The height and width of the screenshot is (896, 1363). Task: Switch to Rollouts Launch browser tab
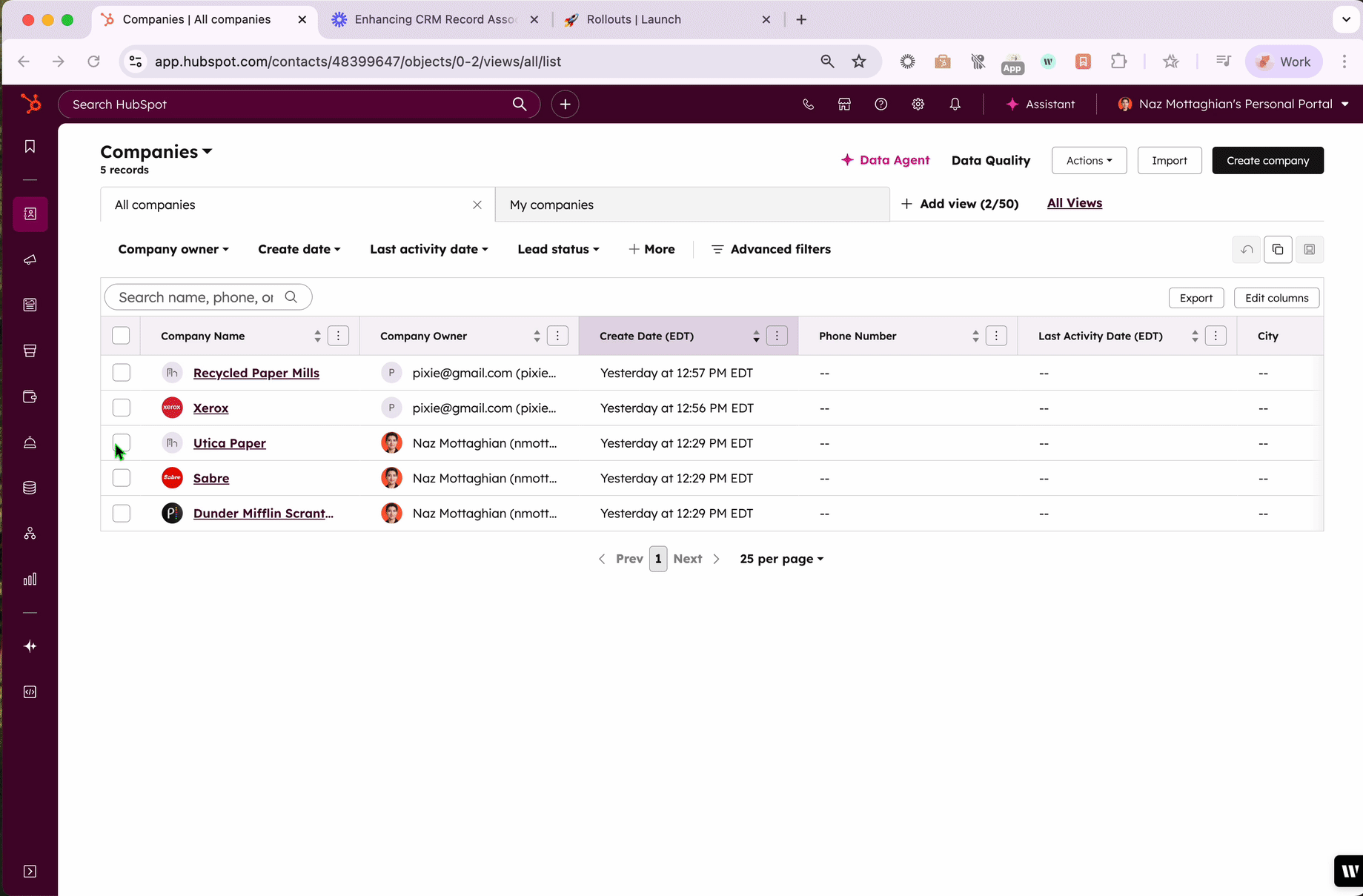coord(633,20)
